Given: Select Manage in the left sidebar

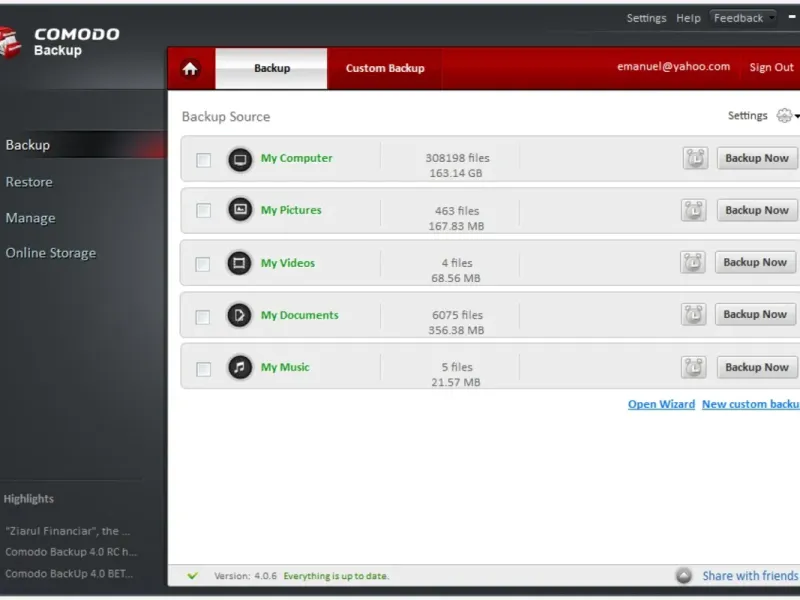Looking at the screenshot, I should tap(31, 218).
